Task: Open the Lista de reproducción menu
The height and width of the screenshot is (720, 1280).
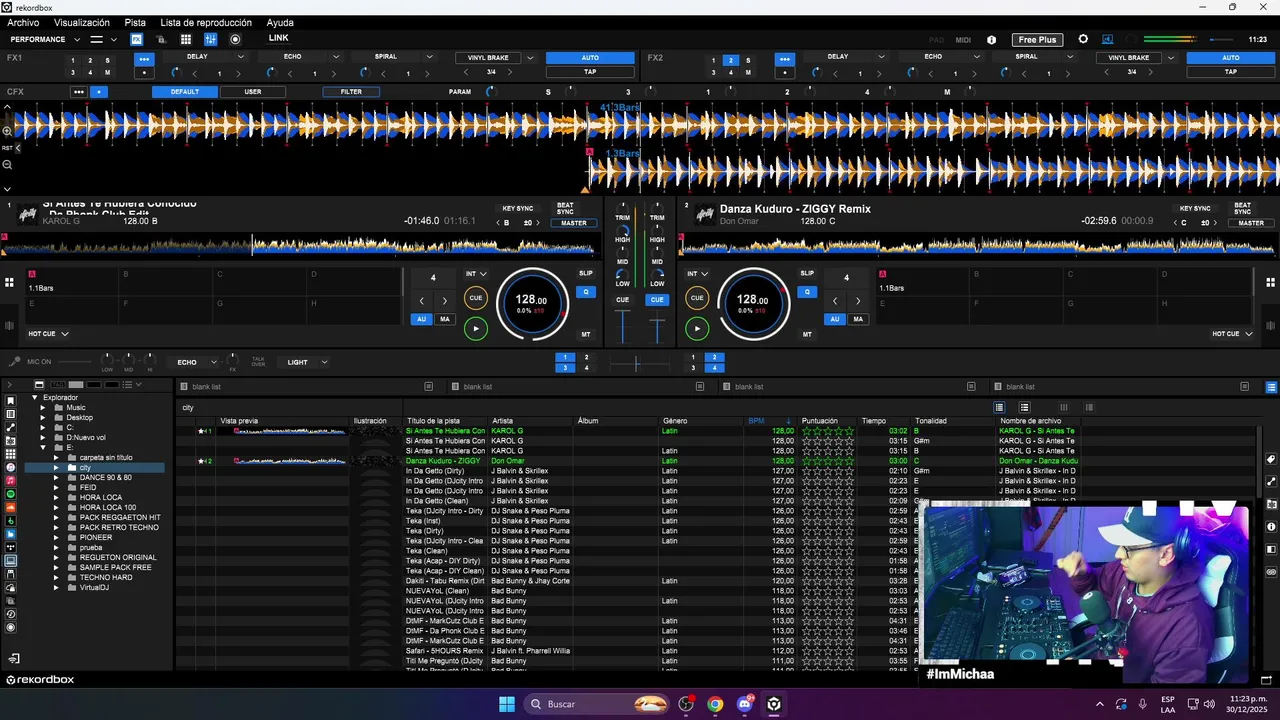Action: tap(206, 22)
